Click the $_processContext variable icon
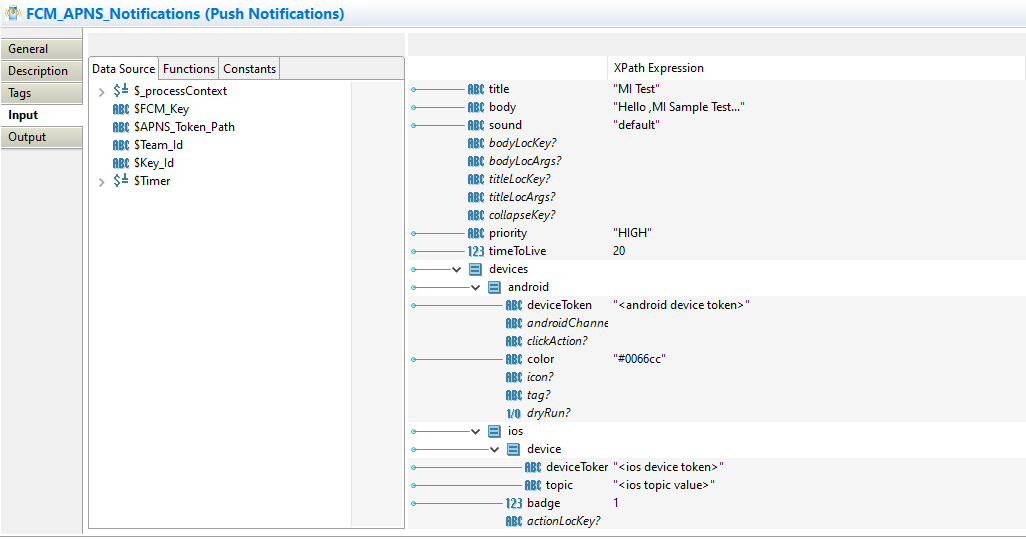The height and width of the screenshot is (540, 1026). tap(121, 90)
